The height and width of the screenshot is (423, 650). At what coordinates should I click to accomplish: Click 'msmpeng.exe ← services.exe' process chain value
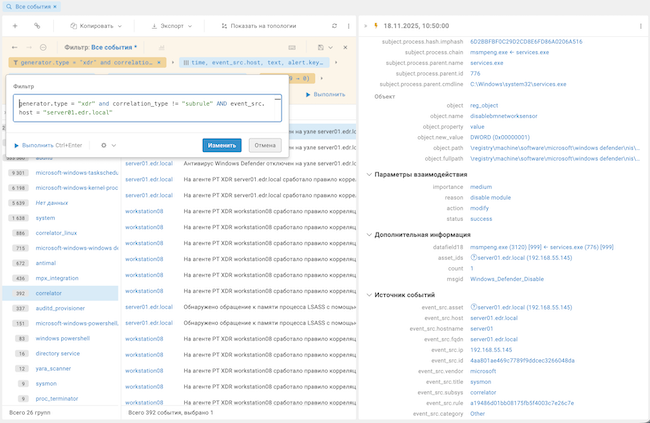[x=509, y=52]
